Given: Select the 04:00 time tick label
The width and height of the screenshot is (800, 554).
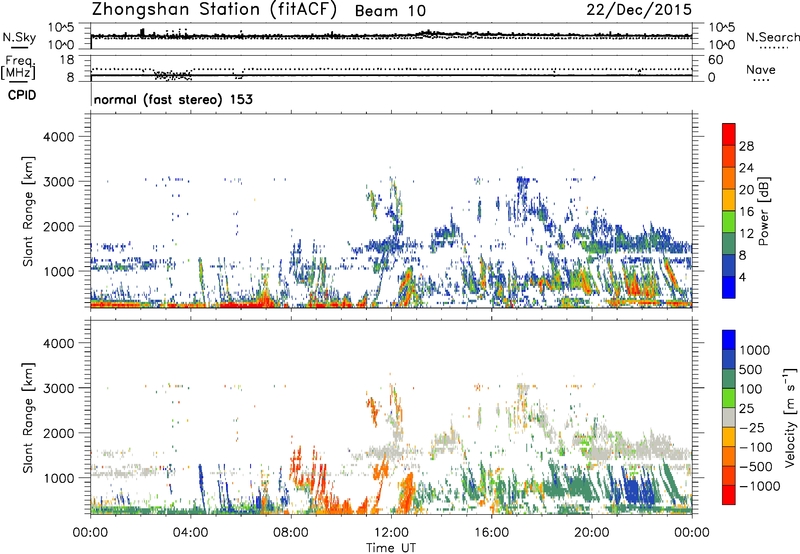Looking at the screenshot, I should 190,533.
